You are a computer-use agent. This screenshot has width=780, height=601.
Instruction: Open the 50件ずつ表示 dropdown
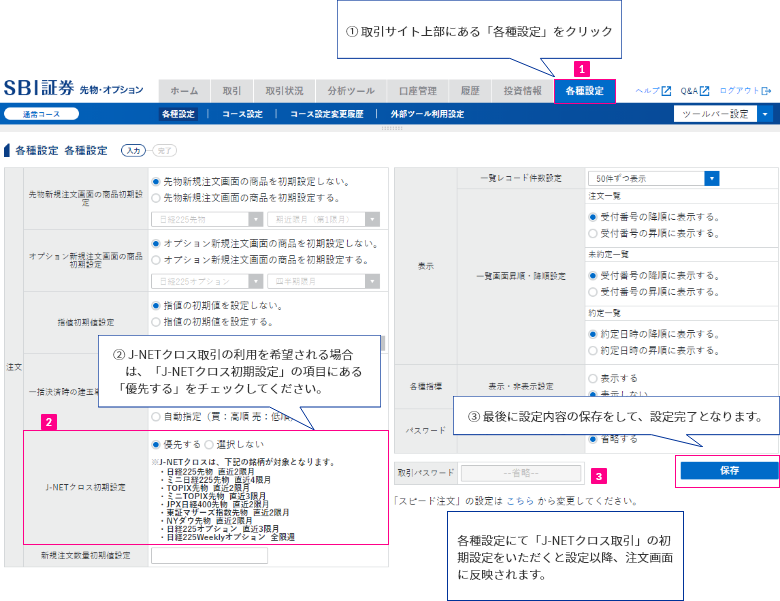tap(654, 178)
